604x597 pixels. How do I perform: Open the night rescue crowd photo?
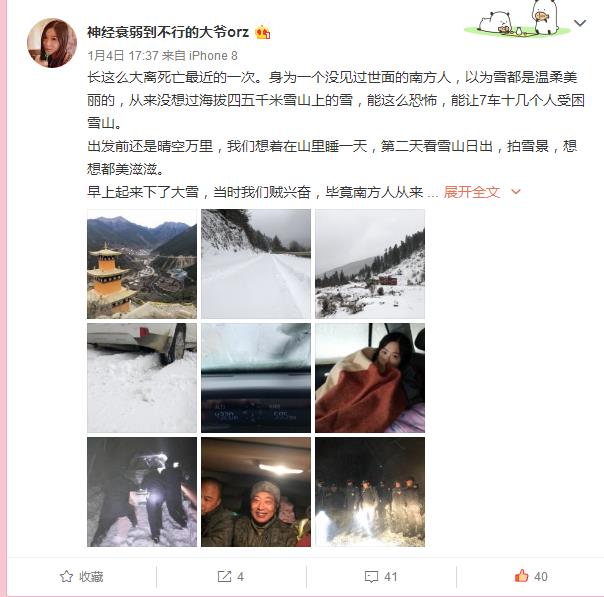pos(370,492)
